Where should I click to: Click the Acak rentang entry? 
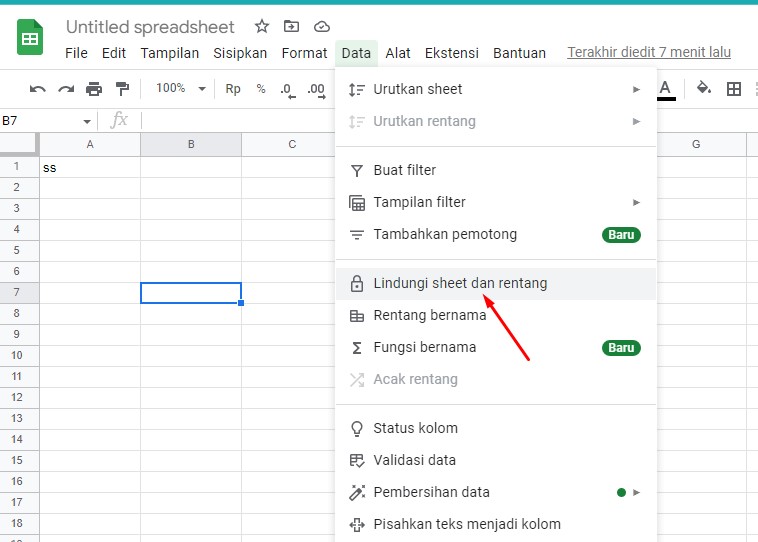pyautogui.click(x=496, y=380)
